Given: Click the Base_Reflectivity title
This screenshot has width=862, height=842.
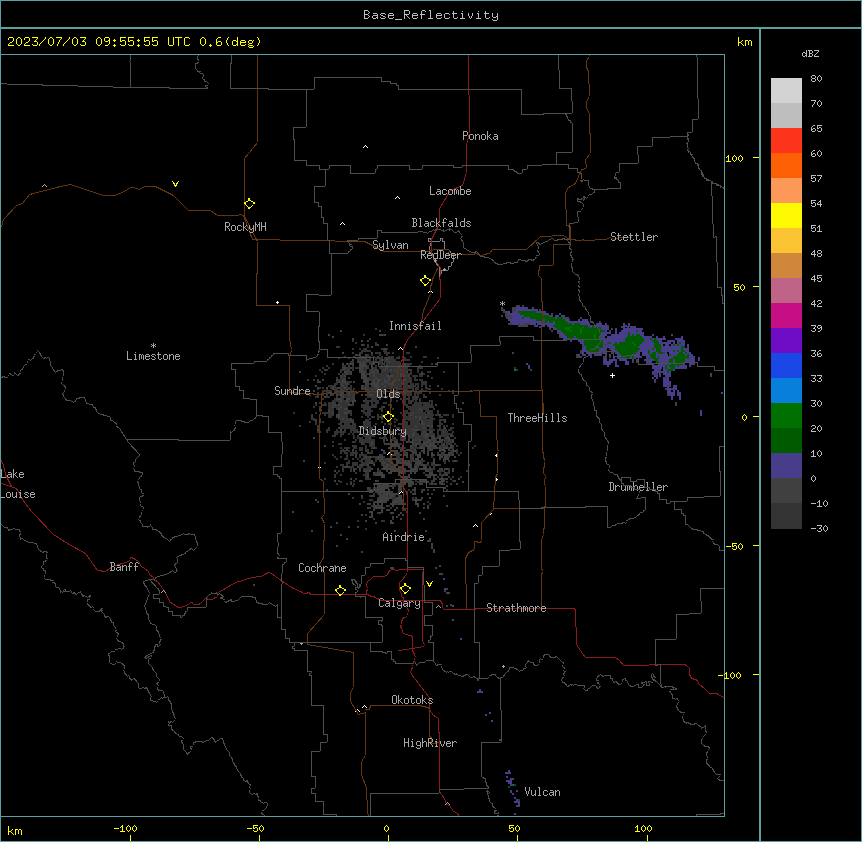Looking at the screenshot, I should tap(431, 15).
